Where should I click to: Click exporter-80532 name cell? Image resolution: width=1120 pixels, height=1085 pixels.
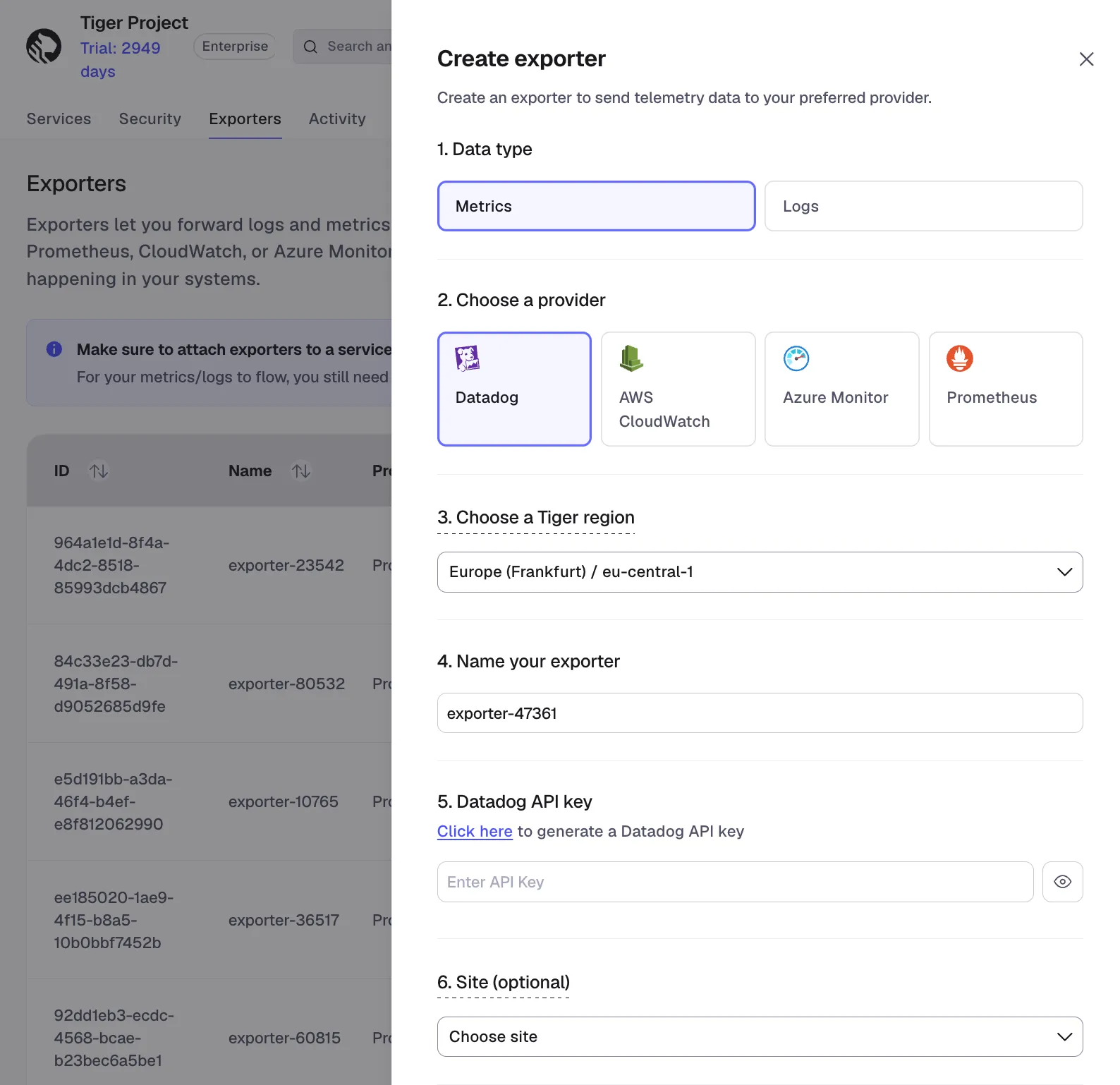(x=286, y=684)
